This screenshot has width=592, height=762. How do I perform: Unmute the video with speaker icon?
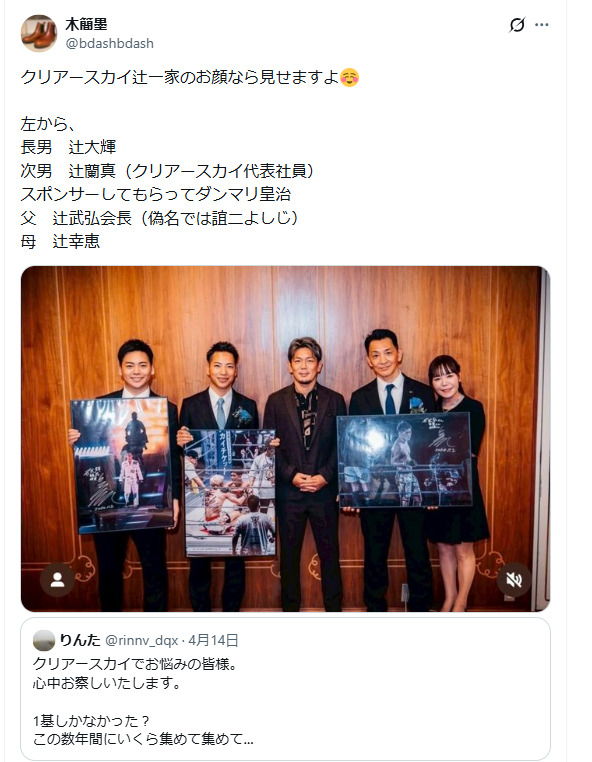click(514, 579)
